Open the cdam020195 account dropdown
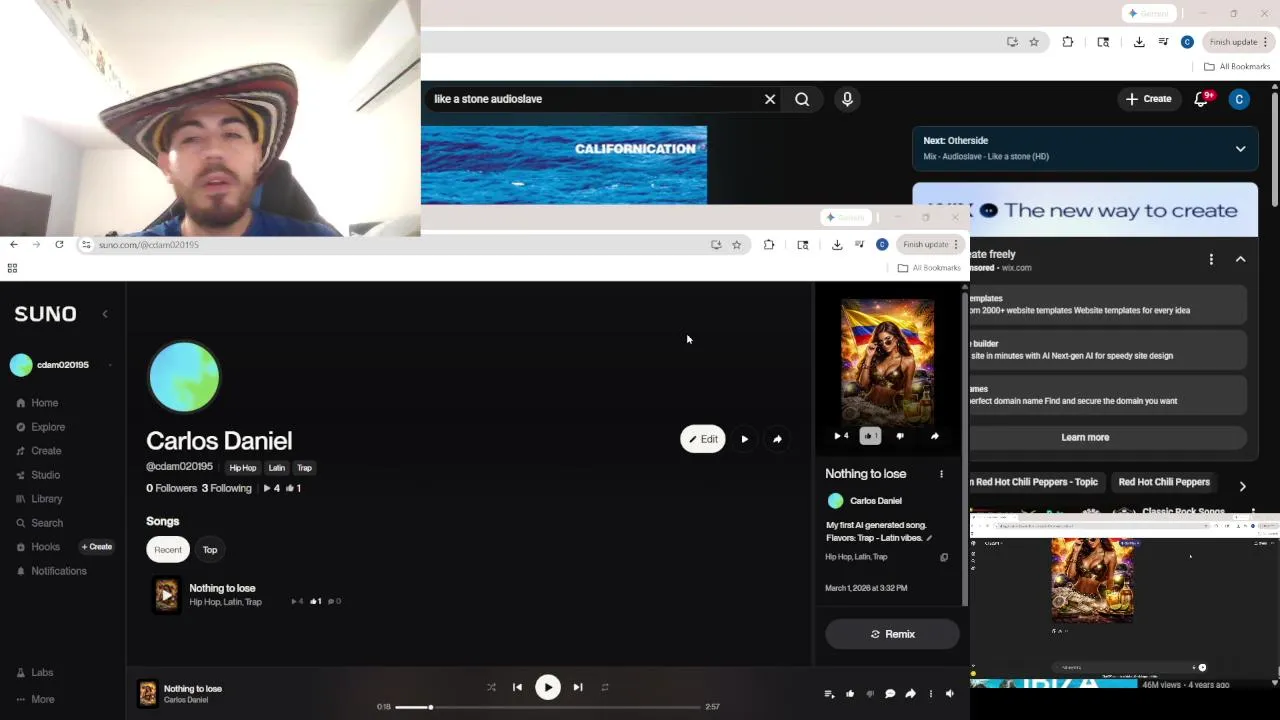 pyautogui.click(x=60, y=365)
